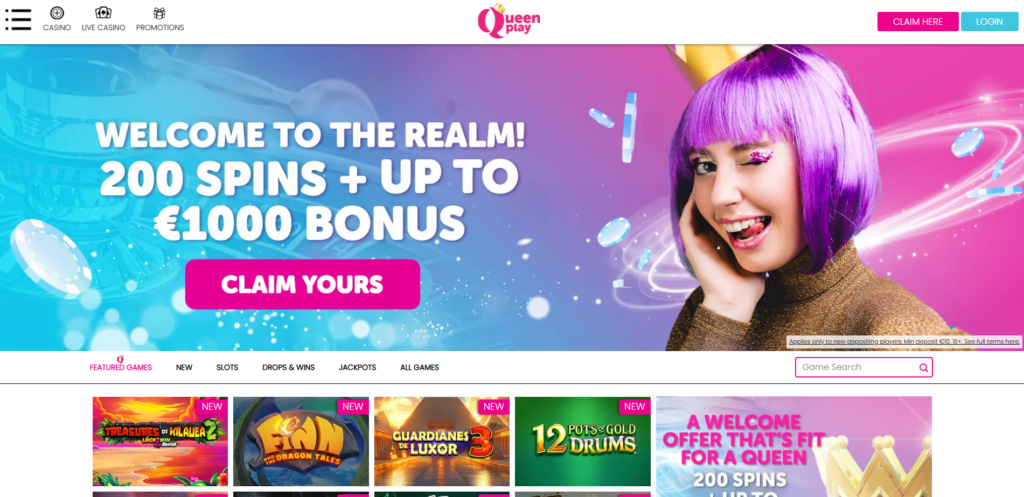
Task: Open Treasures of Kilauea 2 game thumbnail
Action: coord(160,441)
